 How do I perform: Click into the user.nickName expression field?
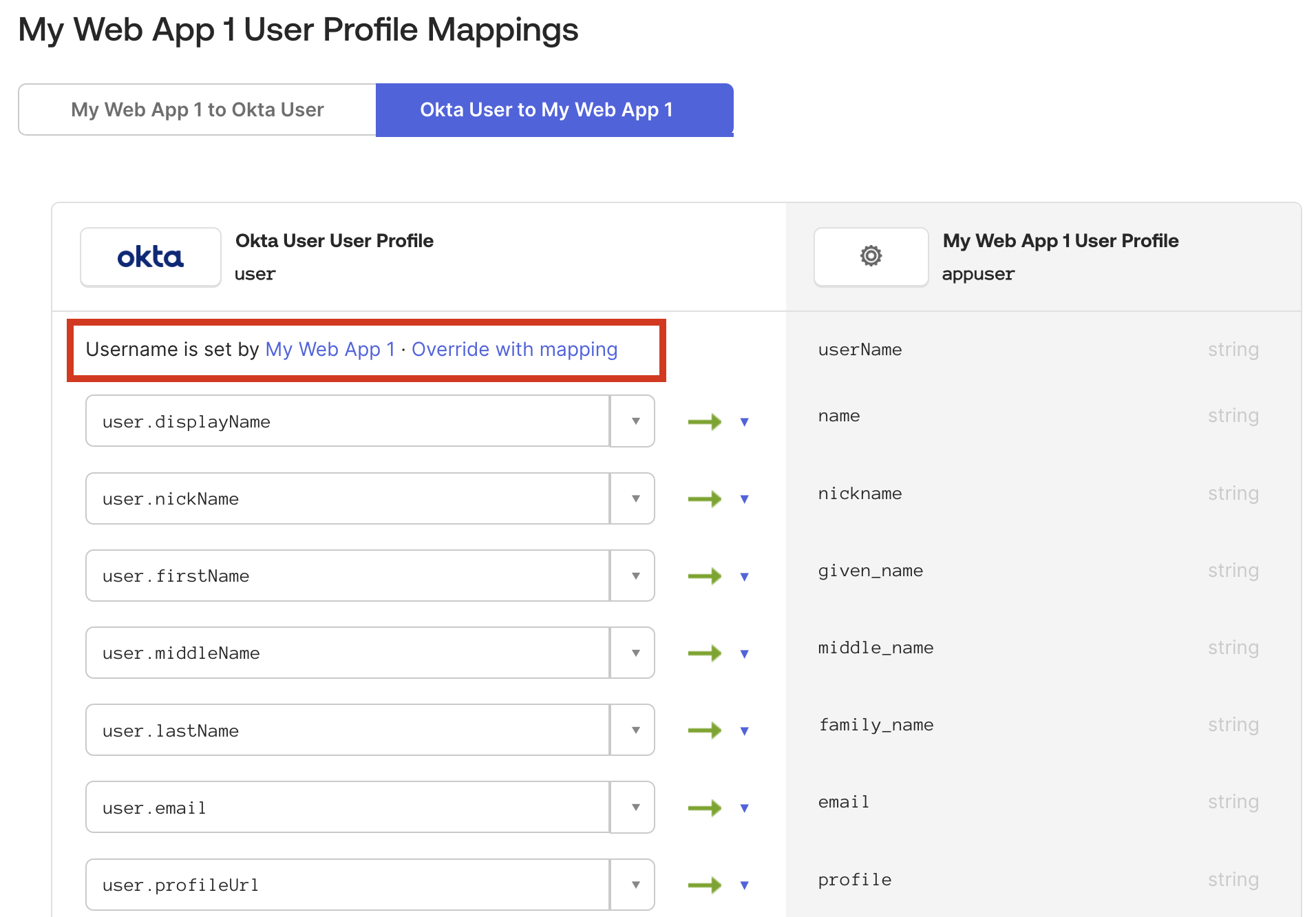348,498
